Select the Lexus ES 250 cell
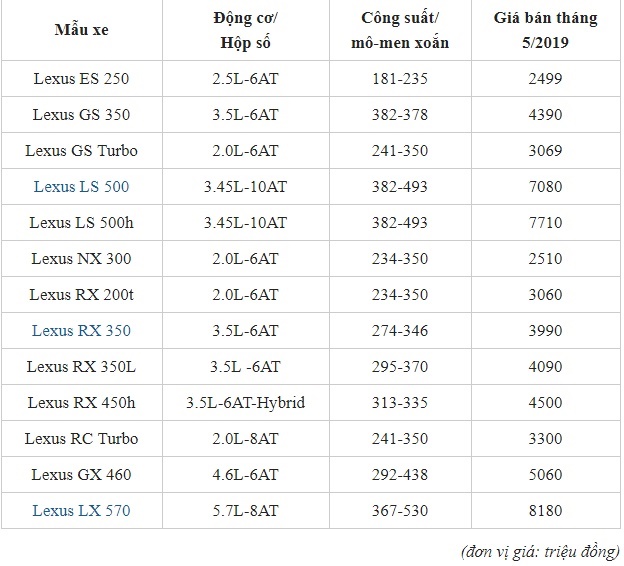Image resolution: width=624 pixels, height=566 pixels. (x=81, y=78)
